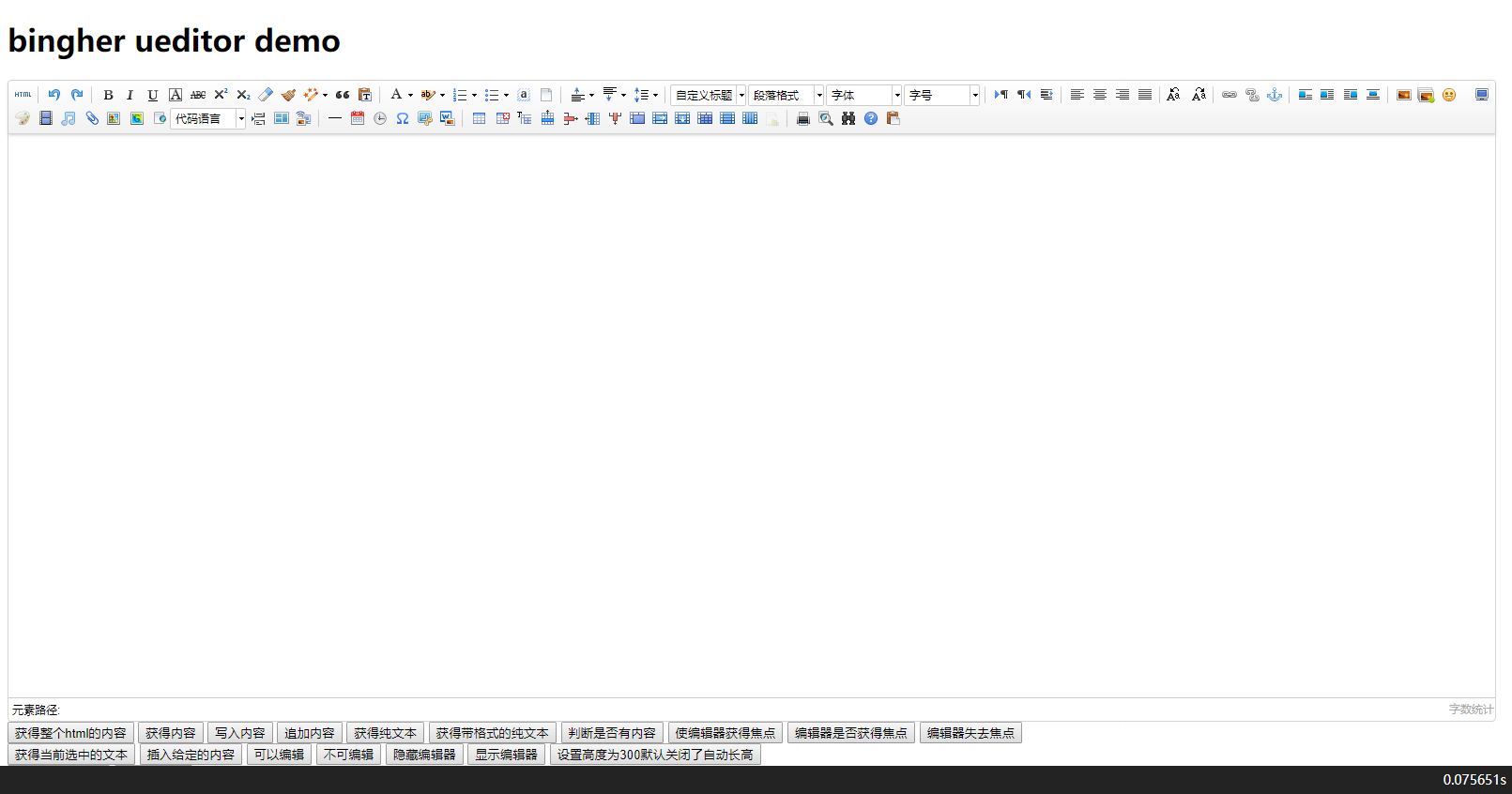Expand the ordered list style arrow
Viewport: 1512px width, 794px height.
[474, 95]
